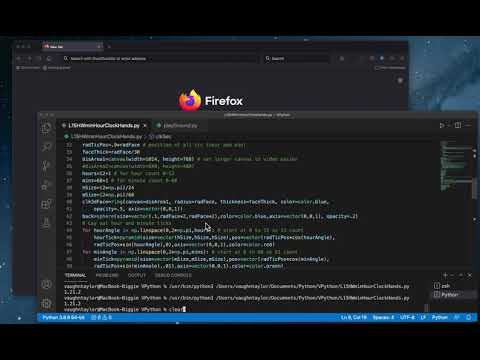This screenshot has height=360, width=480.
Task: Run the Python file with the play icon
Action: point(442,125)
